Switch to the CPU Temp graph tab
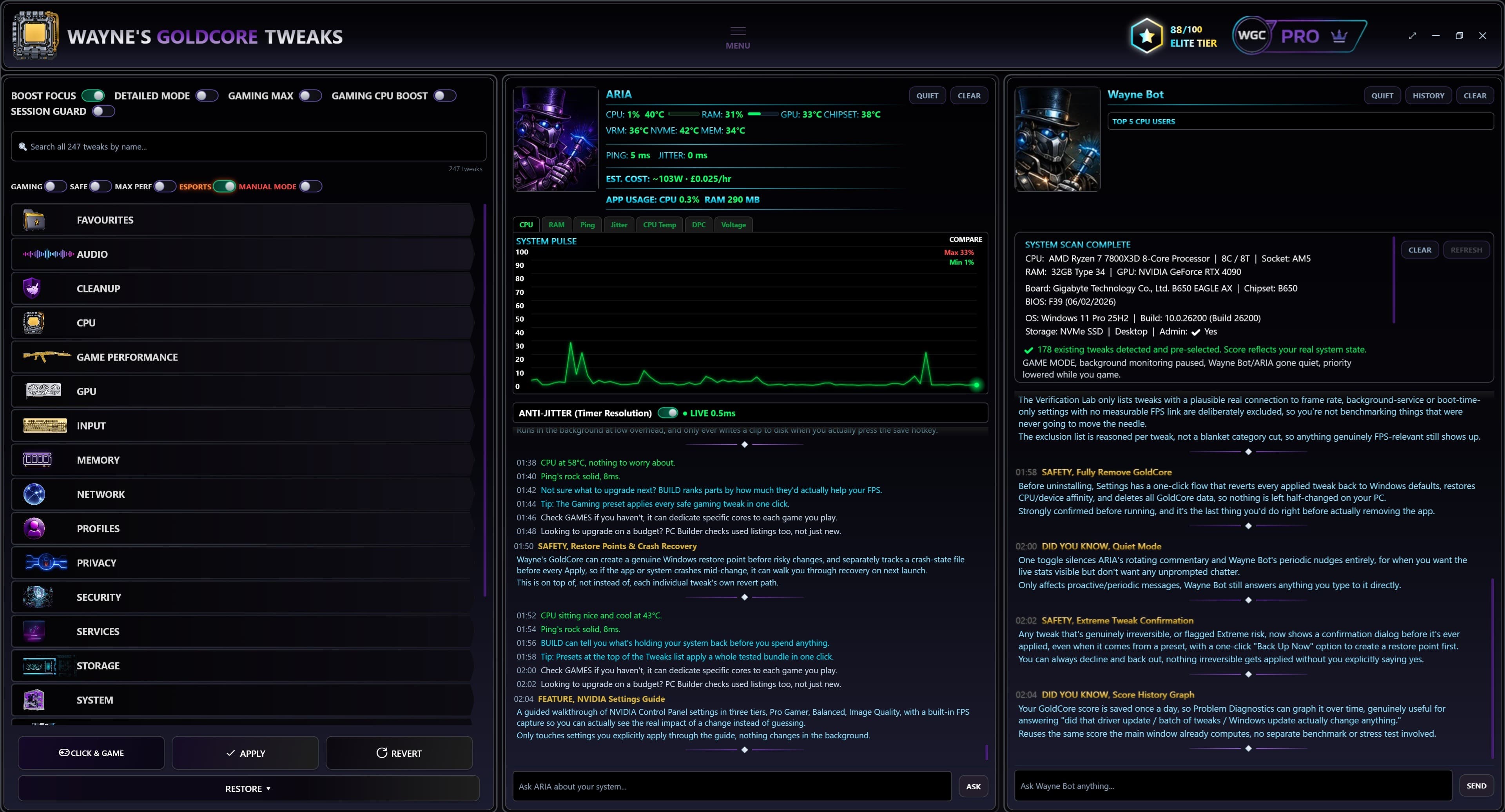 click(659, 225)
